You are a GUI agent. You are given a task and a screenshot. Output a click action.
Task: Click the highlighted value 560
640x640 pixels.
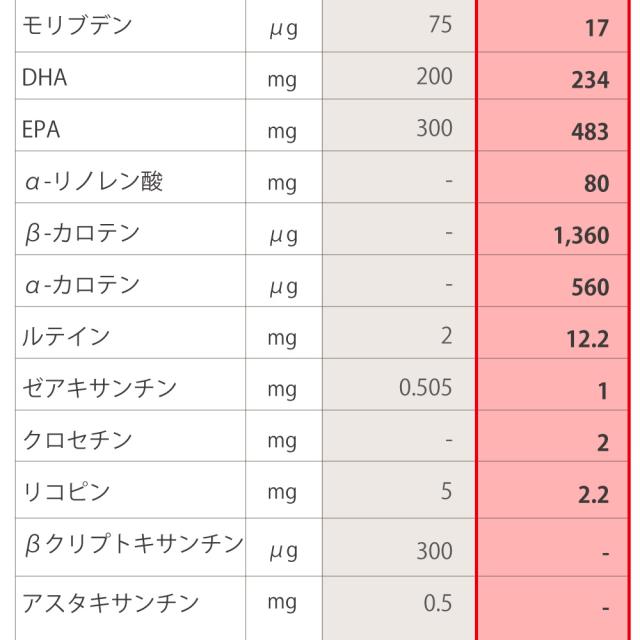[x=590, y=288]
